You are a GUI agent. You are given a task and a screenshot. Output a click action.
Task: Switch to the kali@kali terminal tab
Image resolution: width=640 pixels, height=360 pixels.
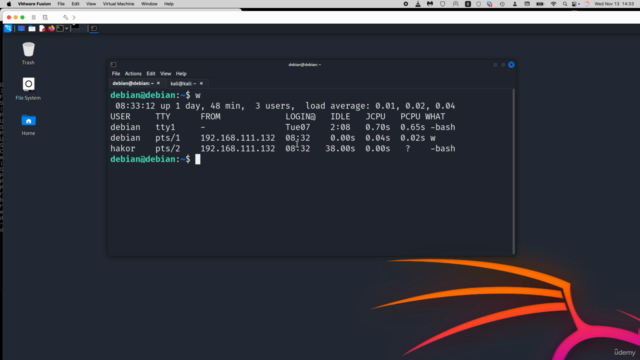coord(183,83)
